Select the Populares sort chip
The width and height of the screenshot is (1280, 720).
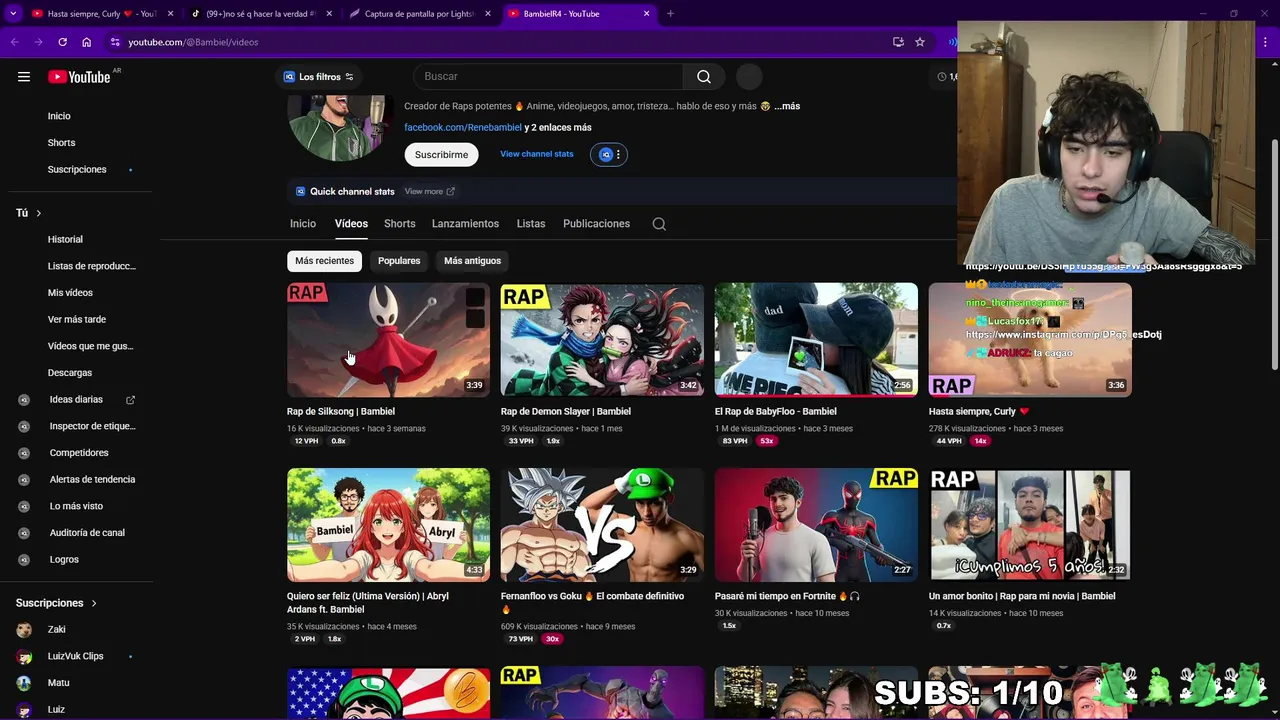point(399,261)
